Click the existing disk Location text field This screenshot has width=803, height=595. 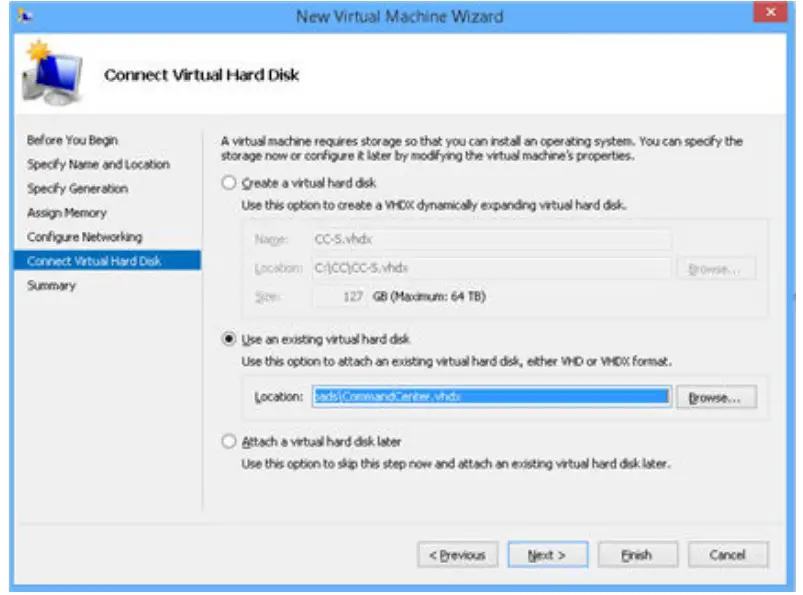pos(489,397)
